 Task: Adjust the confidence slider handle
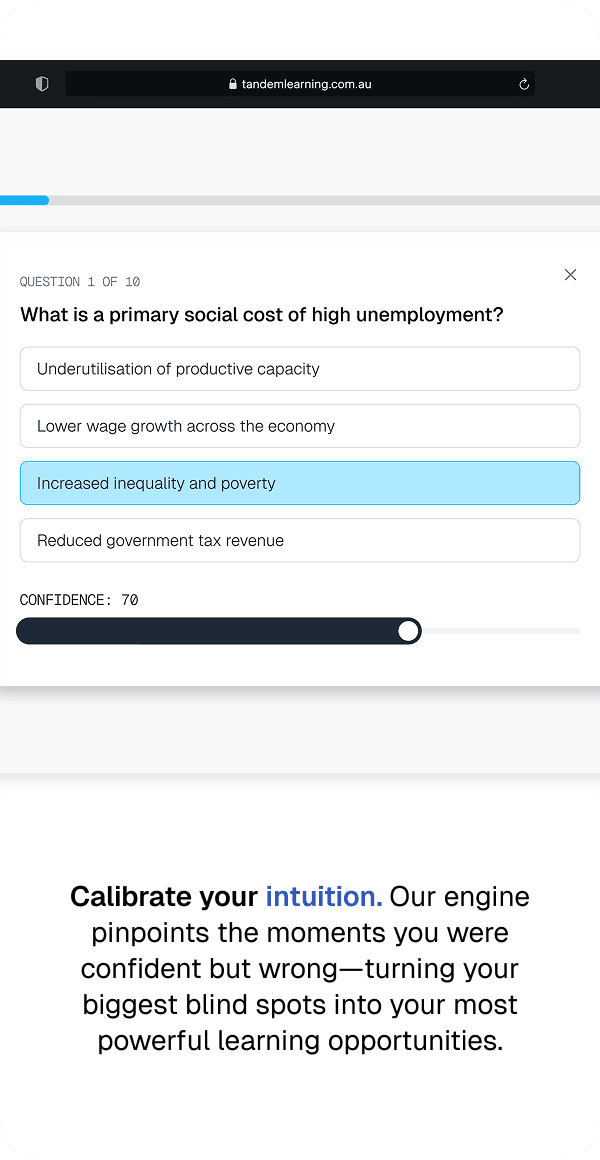point(408,630)
